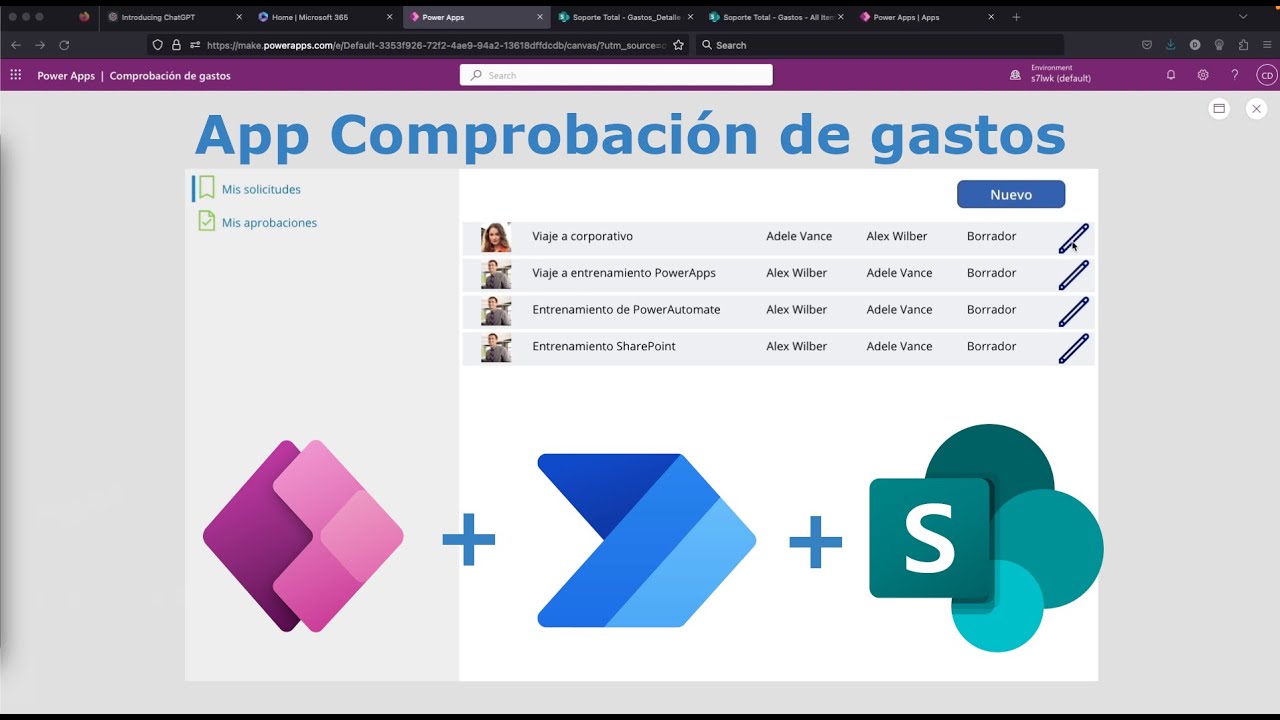1280x720 pixels.
Task: Switch to Soporte Total - Gastos All Items tab
Action: click(x=776, y=17)
